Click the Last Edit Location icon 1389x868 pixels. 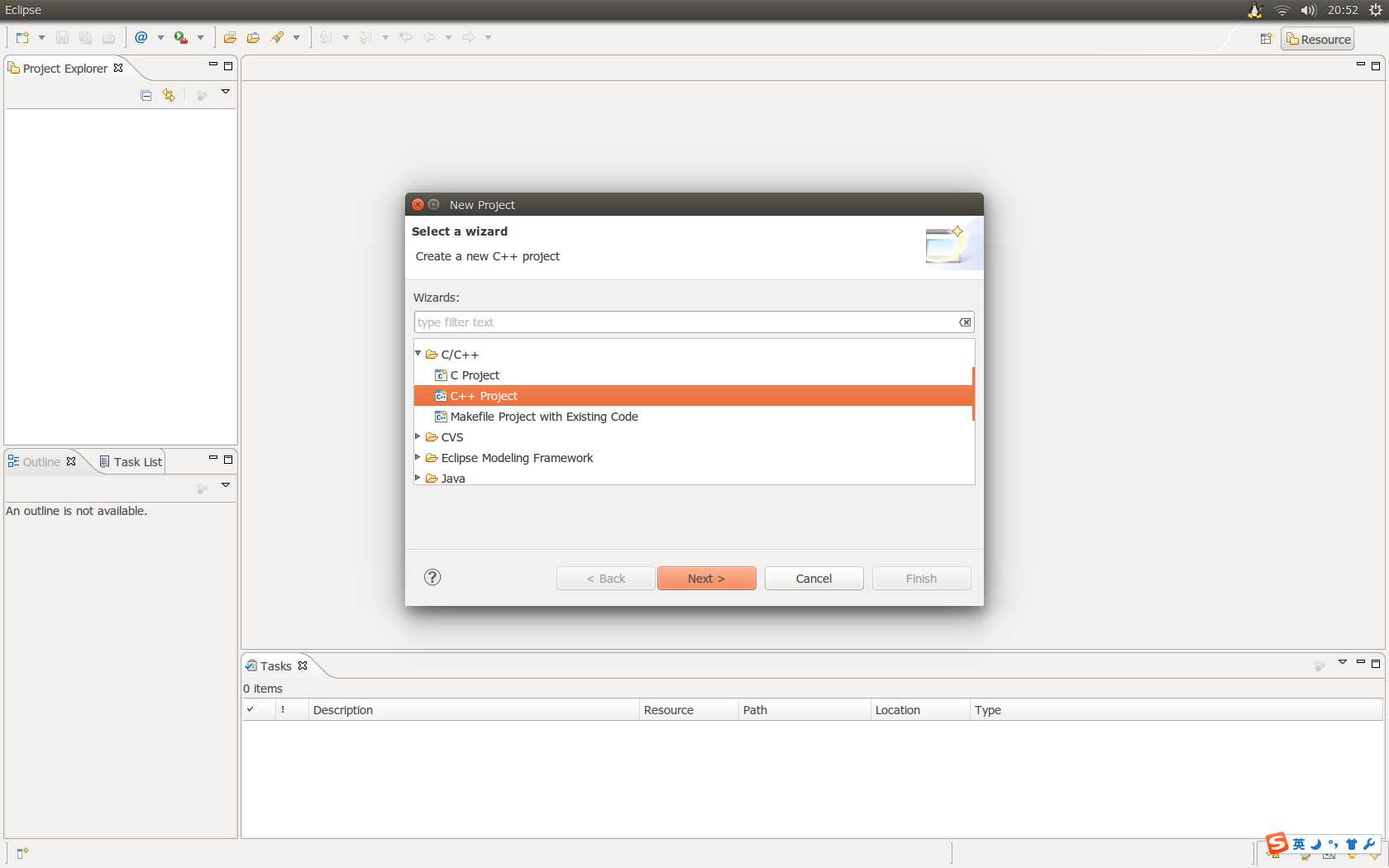[x=406, y=37]
